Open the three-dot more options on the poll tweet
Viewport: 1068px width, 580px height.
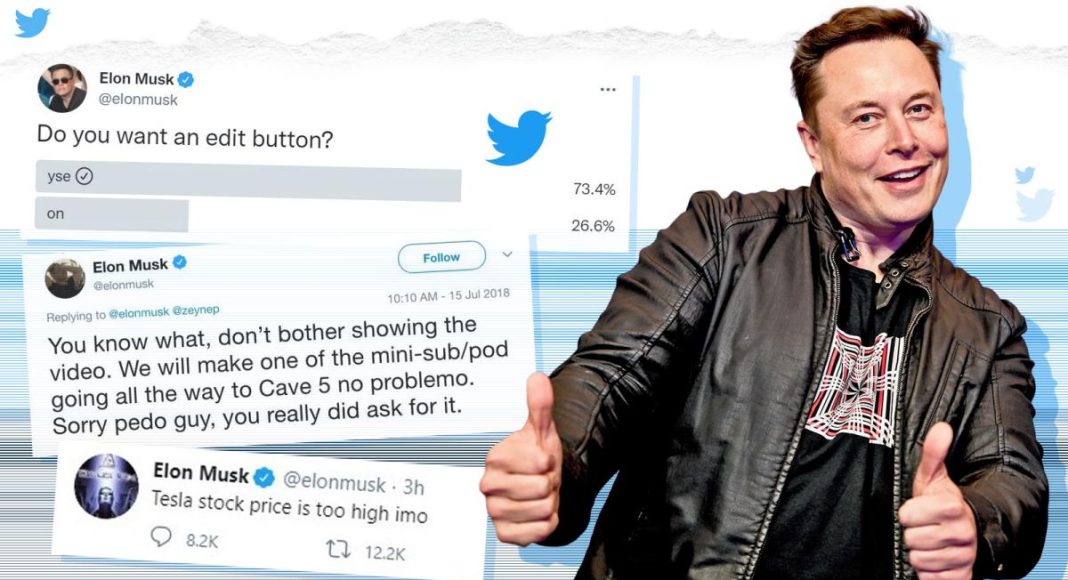click(608, 89)
